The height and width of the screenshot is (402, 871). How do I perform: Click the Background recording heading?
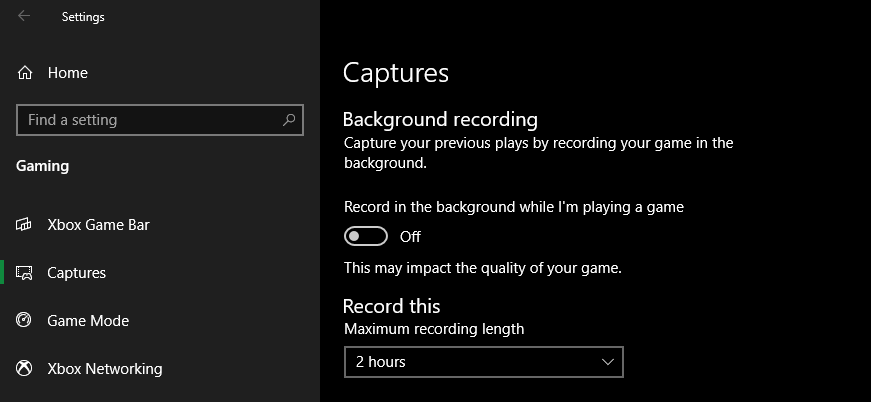click(x=440, y=119)
